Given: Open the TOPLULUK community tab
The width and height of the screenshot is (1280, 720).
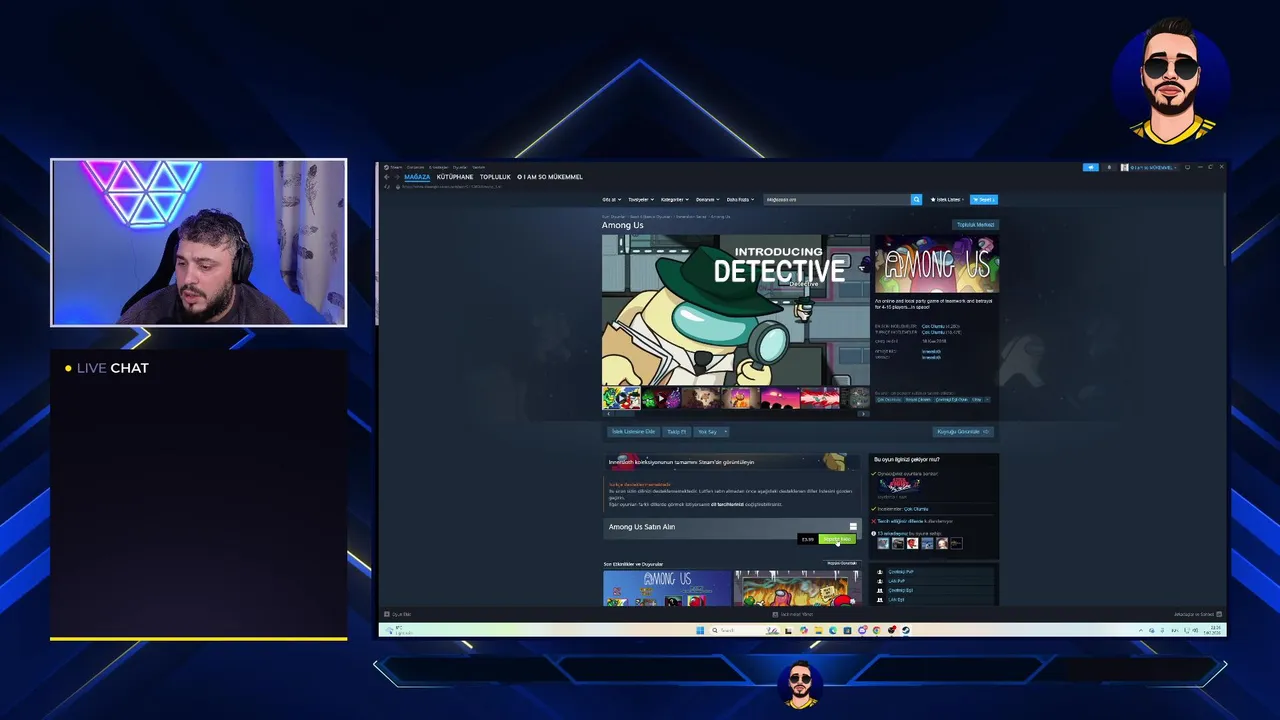Looking at the screenshot, I should pos(495,177).
